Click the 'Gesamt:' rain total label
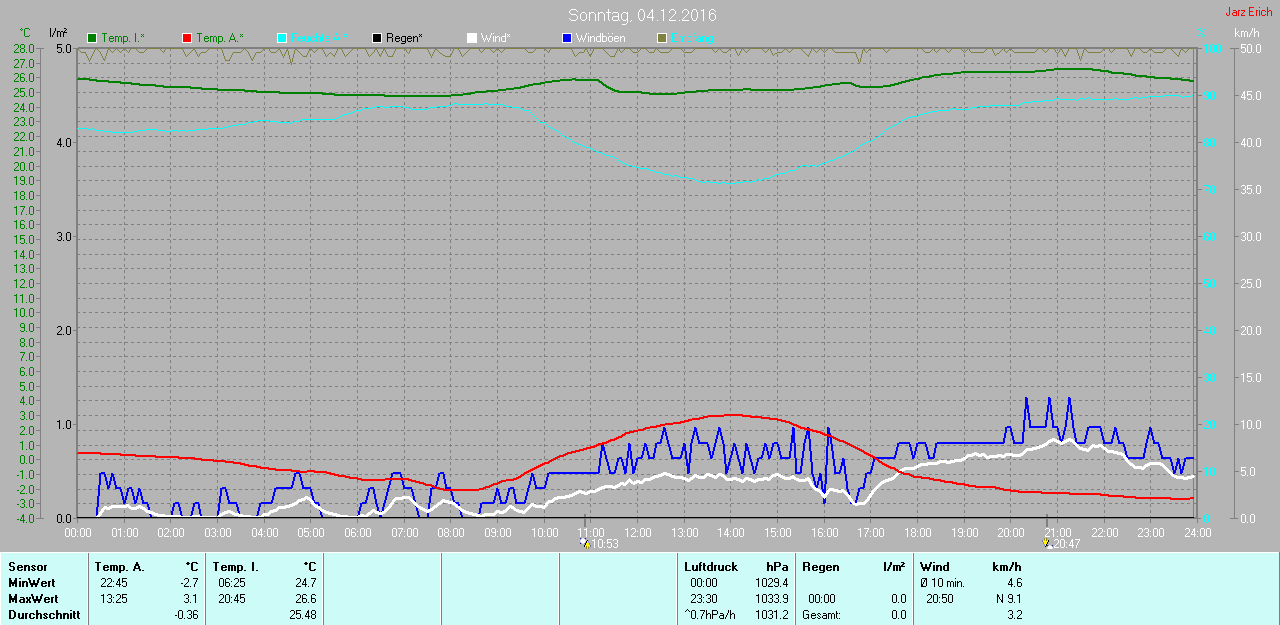The image size is (1280, 625). pyautogui.click(x=821, y=615)
